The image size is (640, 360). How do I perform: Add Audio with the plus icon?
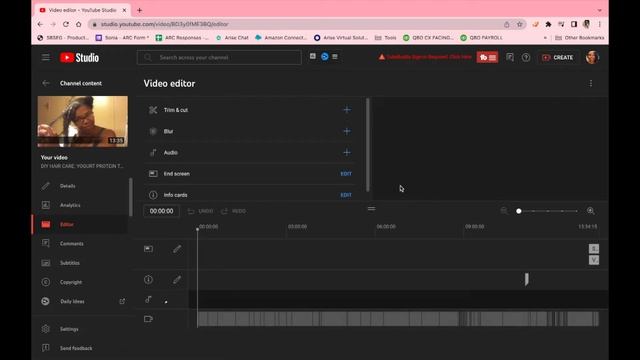pos(347,153)
